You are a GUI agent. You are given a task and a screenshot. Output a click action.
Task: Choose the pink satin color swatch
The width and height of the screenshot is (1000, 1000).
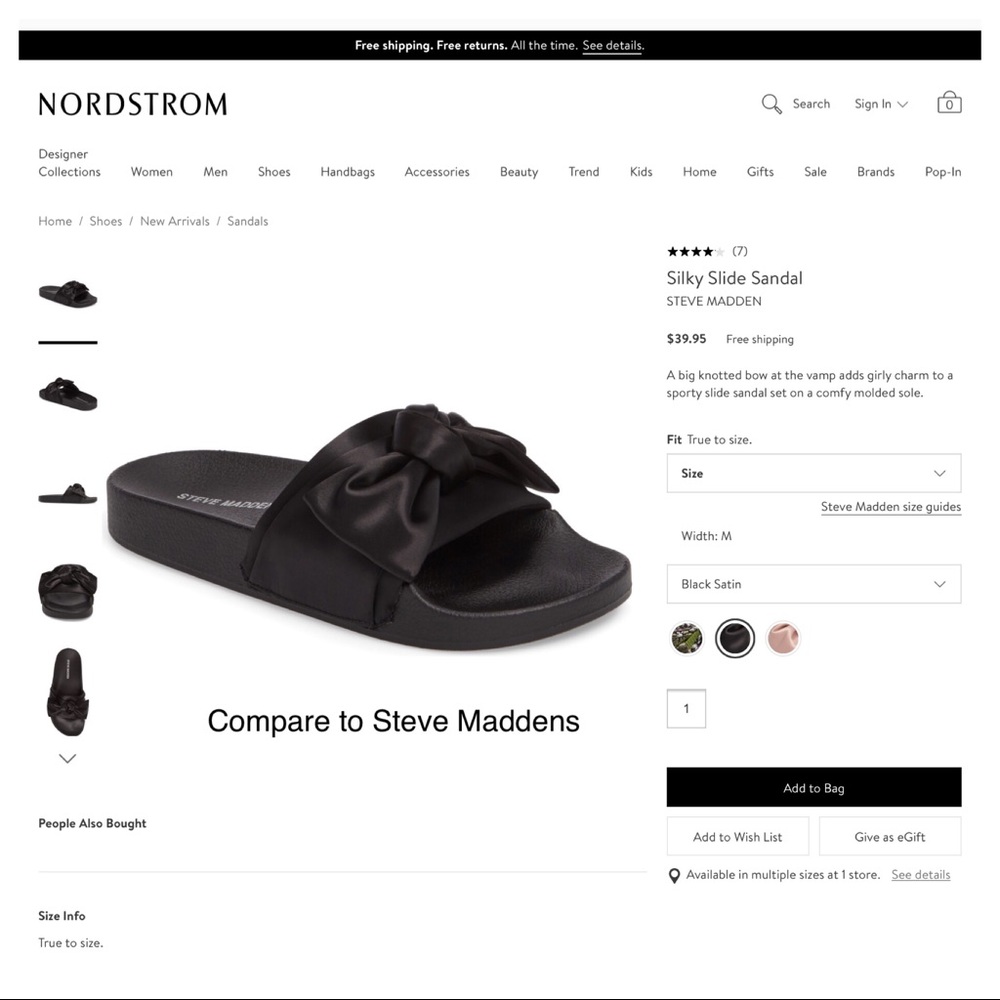click(x=783, y=638)
